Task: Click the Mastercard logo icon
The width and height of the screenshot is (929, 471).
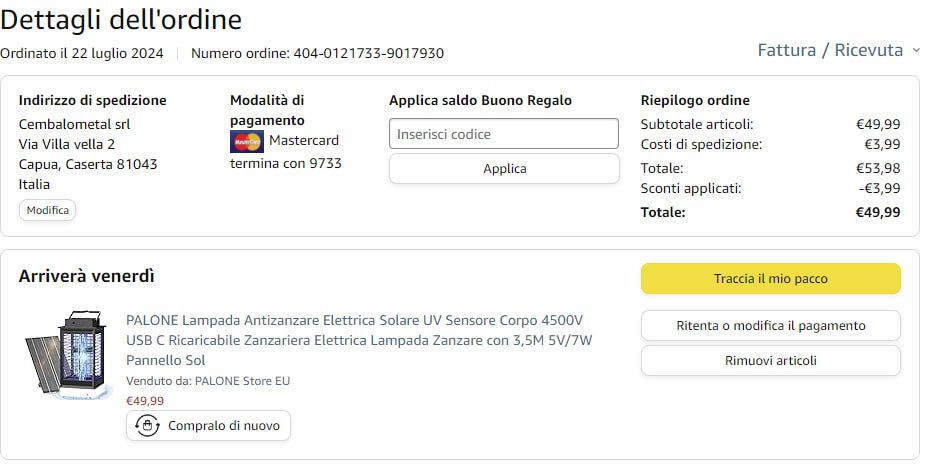Action: (x=246, y=141)
